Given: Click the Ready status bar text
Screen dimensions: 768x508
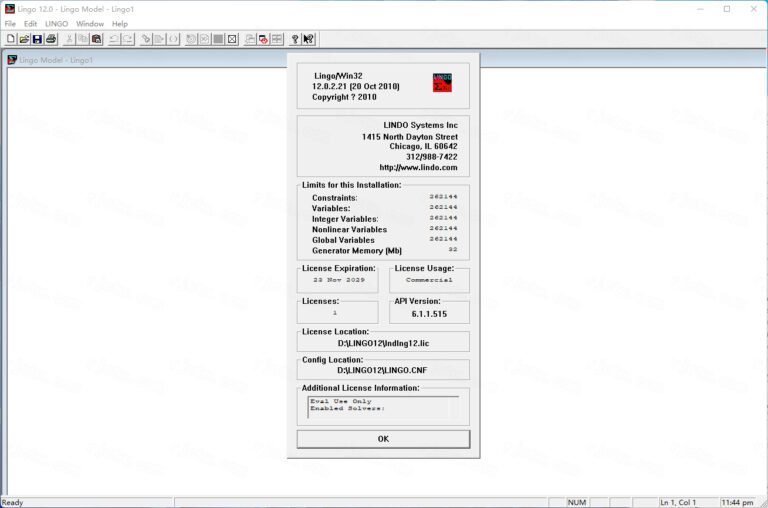Looking at the screenshot, I should 12,502.
